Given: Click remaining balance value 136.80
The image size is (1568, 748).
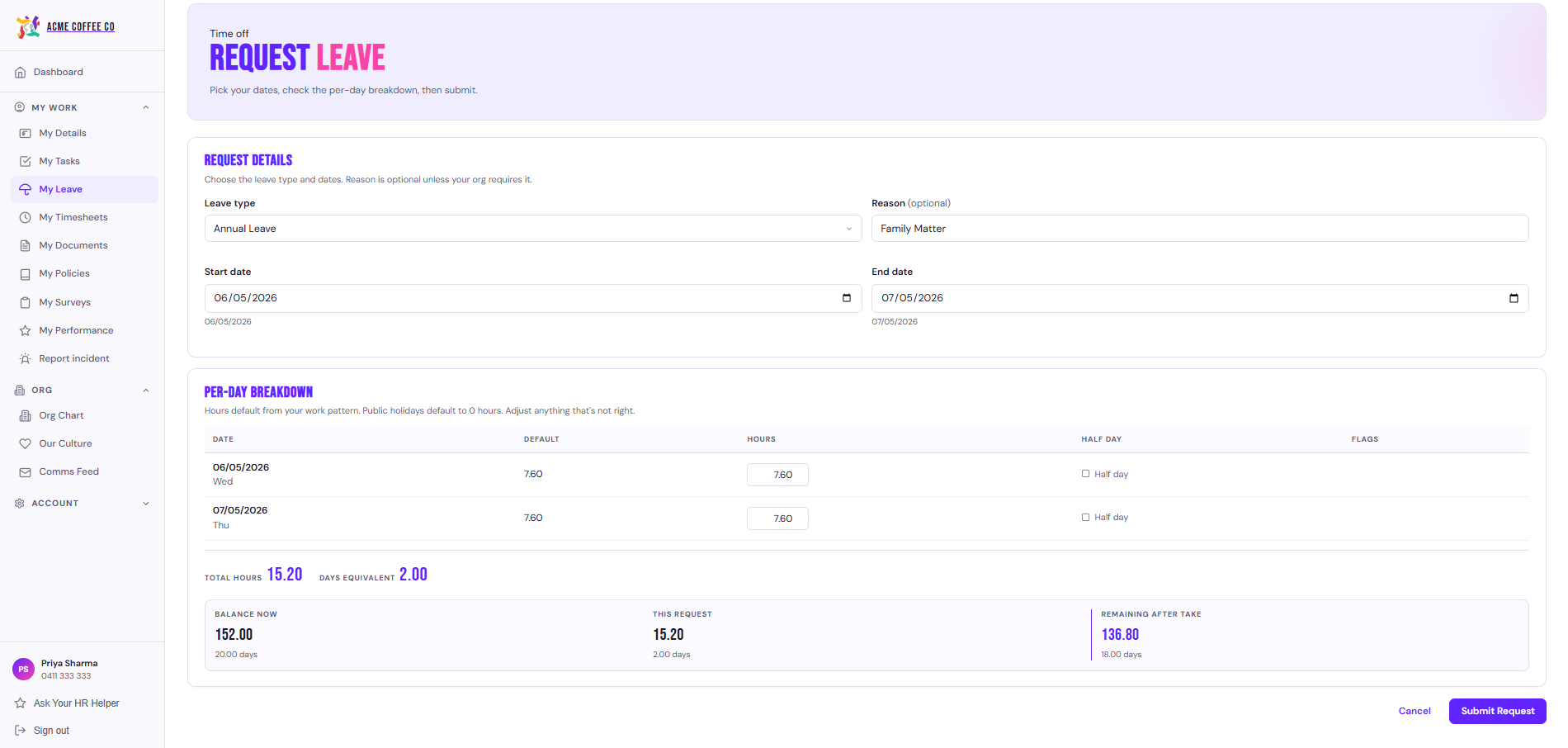Looking at the screenshot, I should [x=1120, y=634].
